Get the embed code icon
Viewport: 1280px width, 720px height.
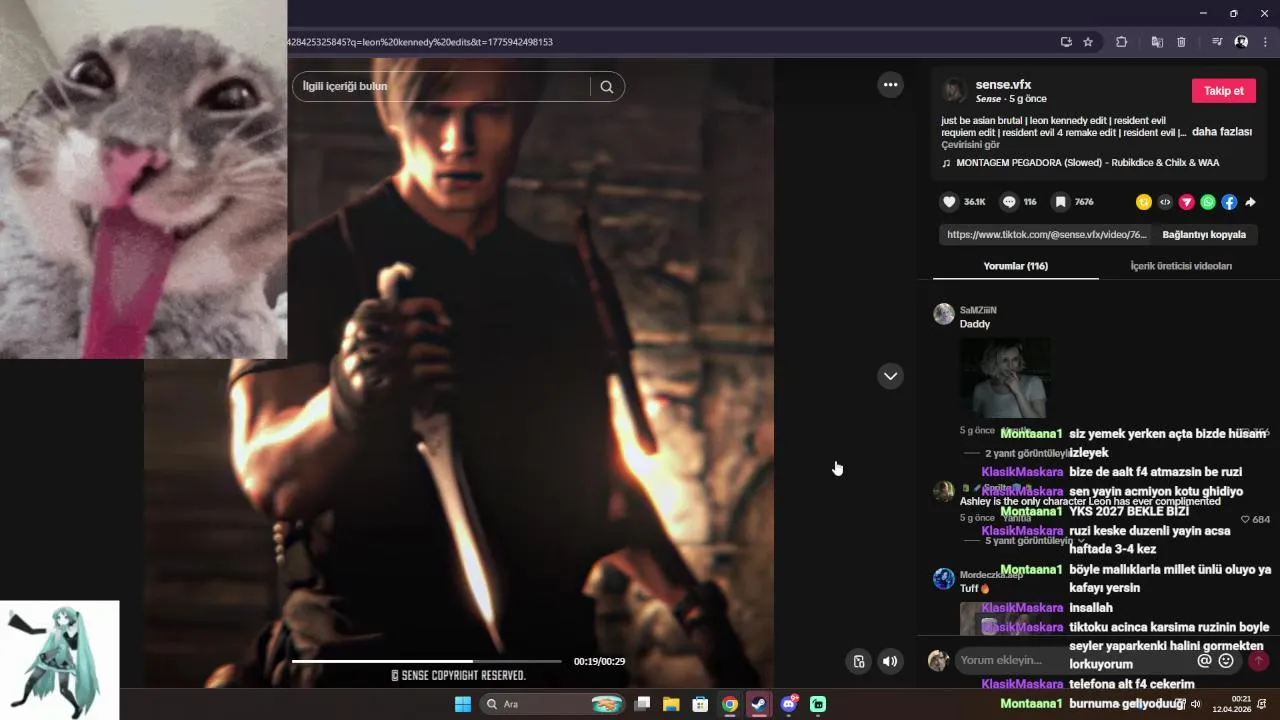pos(1165,202)
